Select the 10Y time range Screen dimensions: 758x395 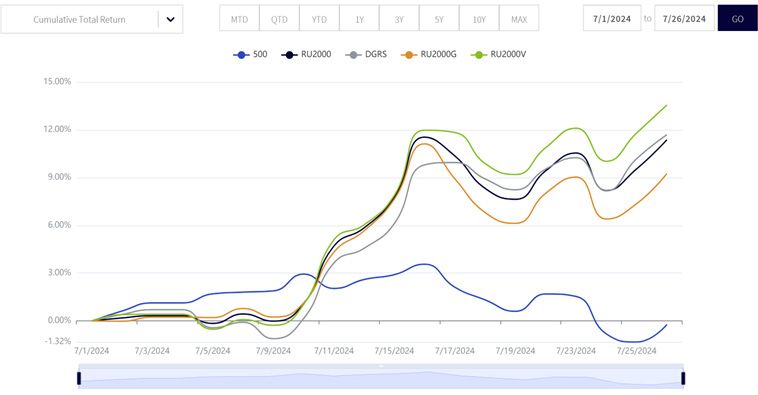tap(479, 19)
